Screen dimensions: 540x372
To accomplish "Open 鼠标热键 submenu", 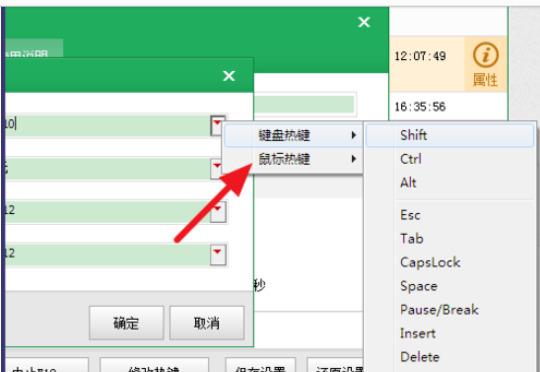I will click(x=293, y=159).
